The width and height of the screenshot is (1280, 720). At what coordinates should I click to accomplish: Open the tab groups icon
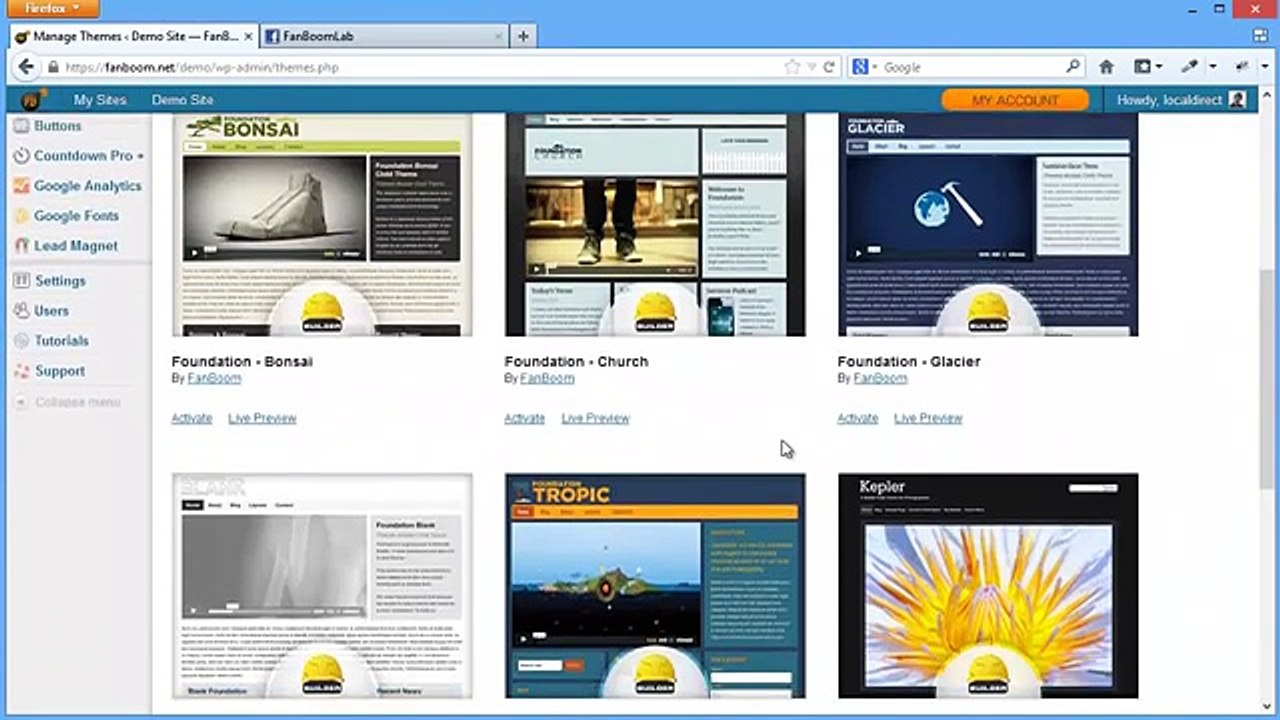coord(1260,36)
